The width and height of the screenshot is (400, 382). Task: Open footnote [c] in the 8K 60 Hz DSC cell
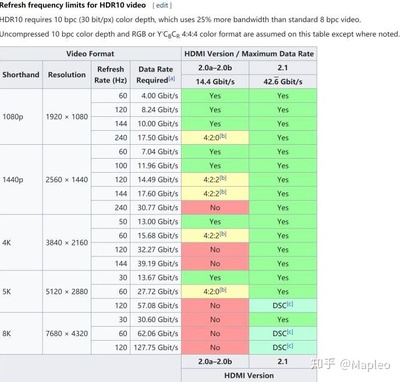click(x=290, y=332)
